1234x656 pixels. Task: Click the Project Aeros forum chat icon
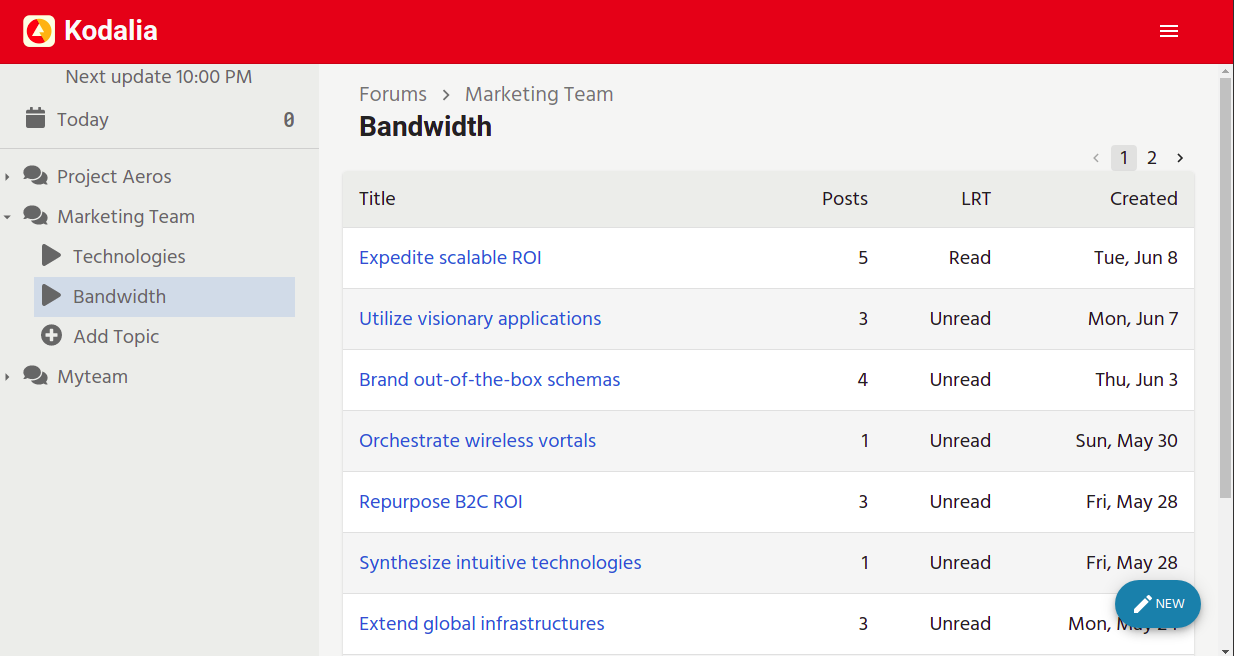pos(36,177)
